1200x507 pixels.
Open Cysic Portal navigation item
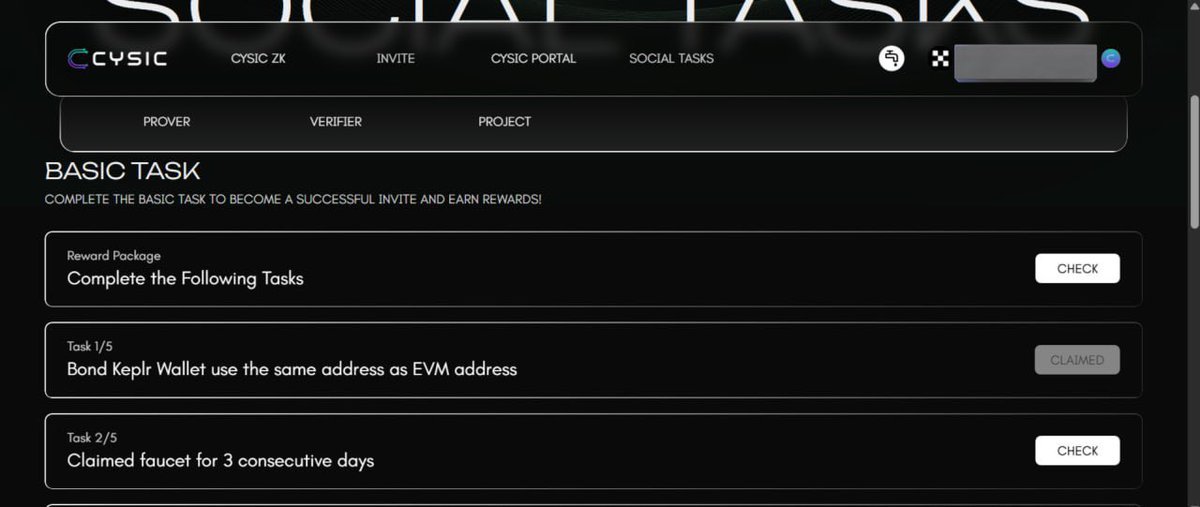tap(533, 59)
